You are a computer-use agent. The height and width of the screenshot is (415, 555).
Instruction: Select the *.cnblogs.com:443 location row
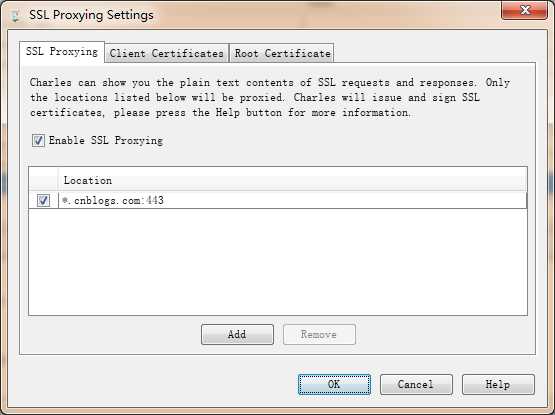278,200
